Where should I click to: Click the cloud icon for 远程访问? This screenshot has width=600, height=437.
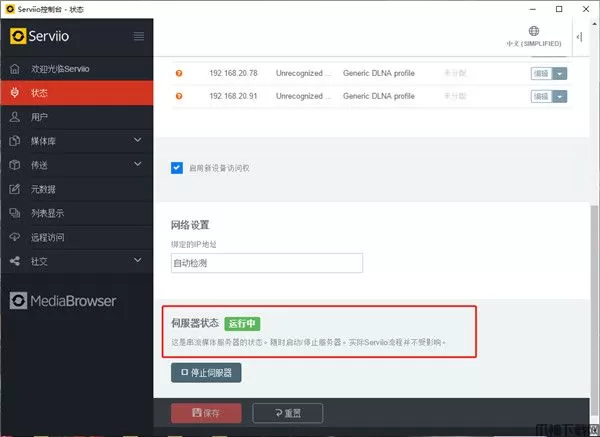click(15, 237)
